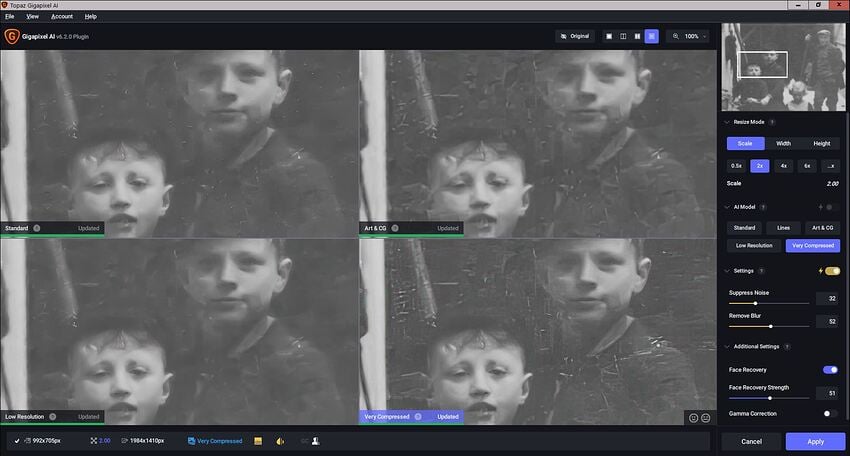Choose the 4x scale button
Image resolution: width=850 pixels, height=456 pixels.
[x=783, y=166]
